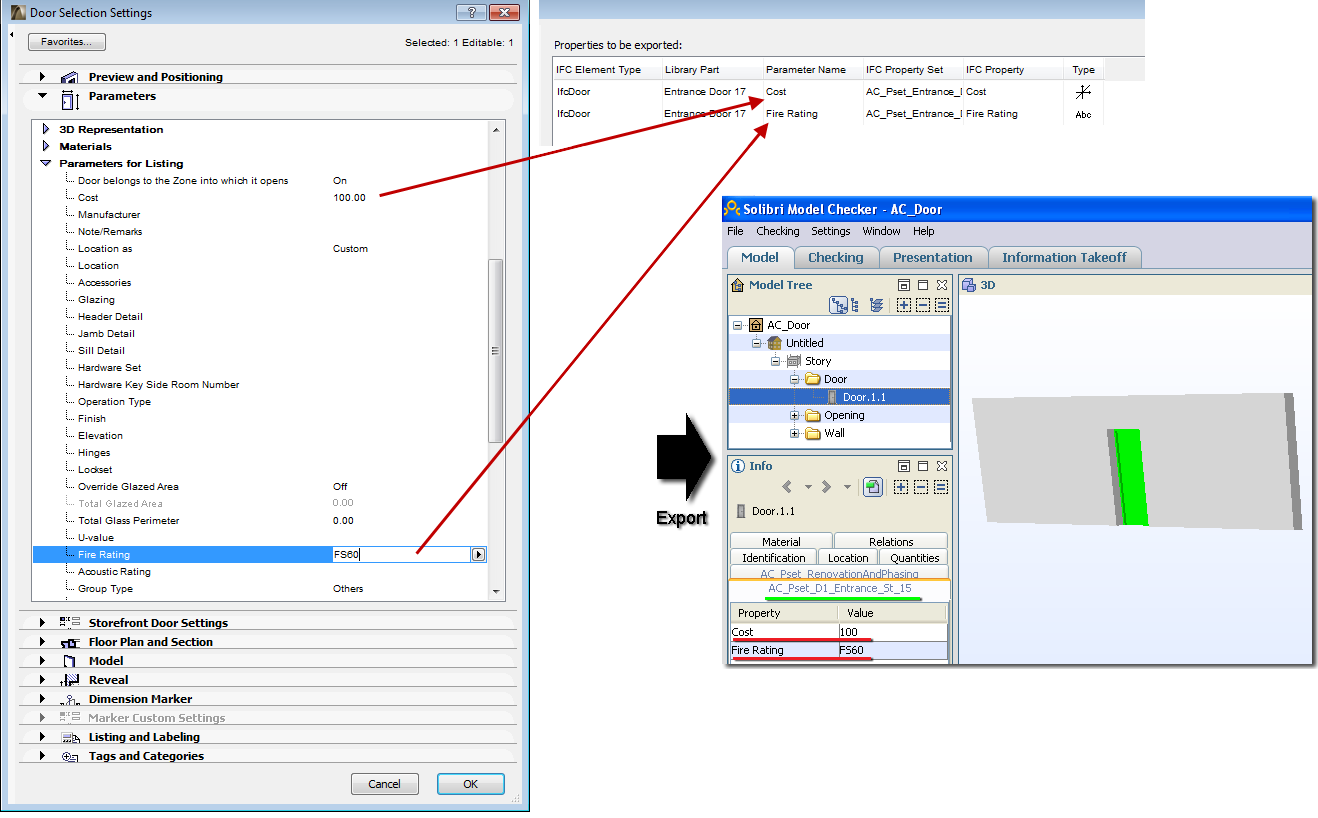Screen dimensions: 1318x818
Task: Click the Info panel back arrow
Action: point(787,487)
